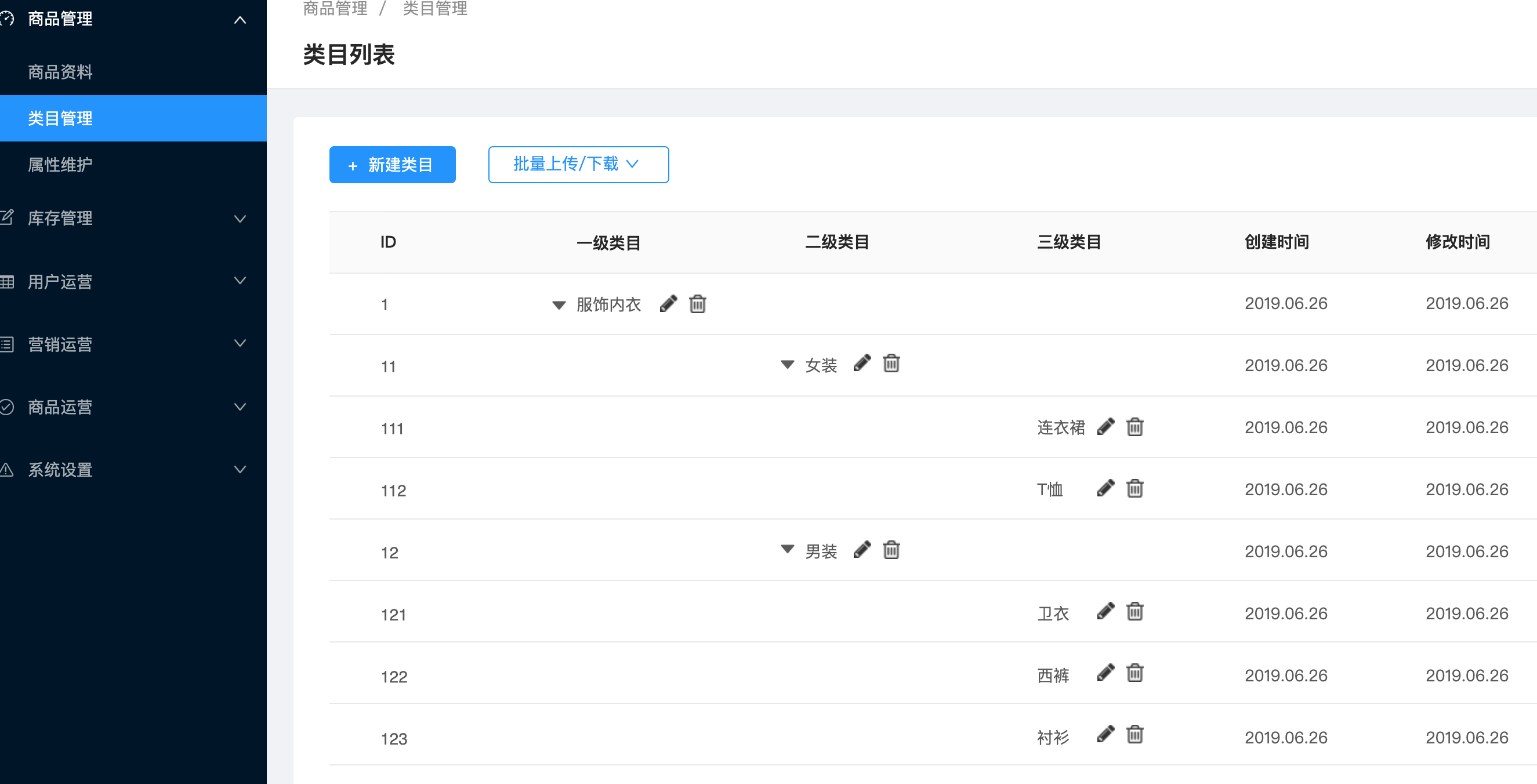The image size is (1537, 784).
Task: Click the 库存管理 sidebar menu label
Action: pyautogui.click(x=60, y=218)
